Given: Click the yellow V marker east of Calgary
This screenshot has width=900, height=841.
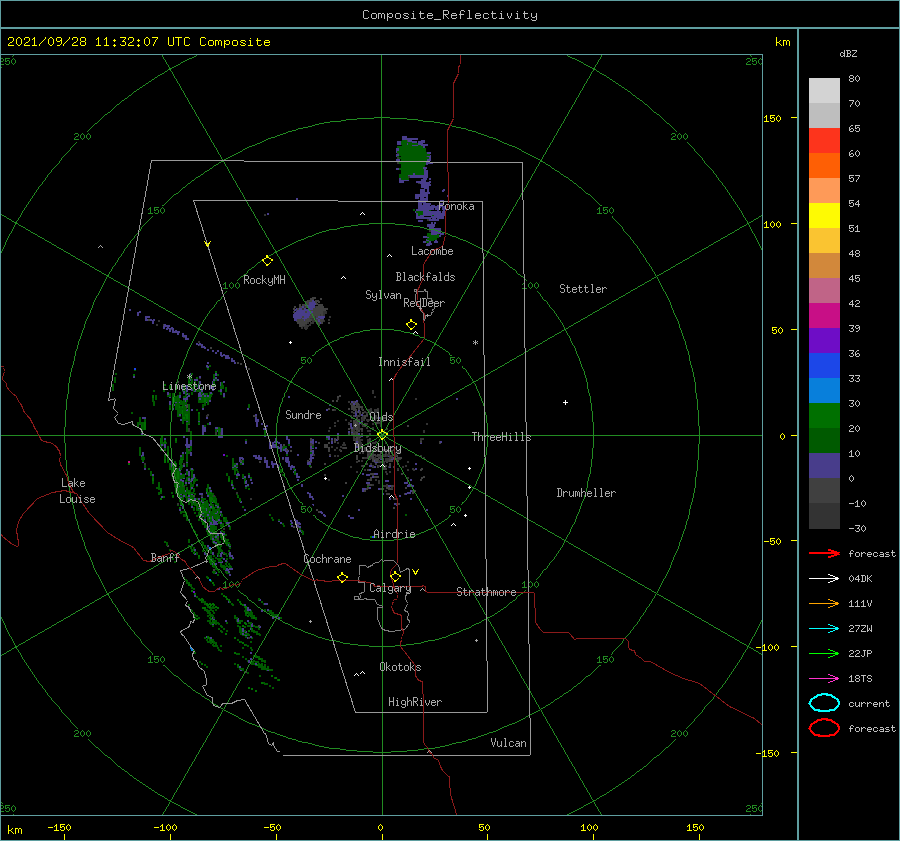Looking at the screenshot, I should pos(415,572).
